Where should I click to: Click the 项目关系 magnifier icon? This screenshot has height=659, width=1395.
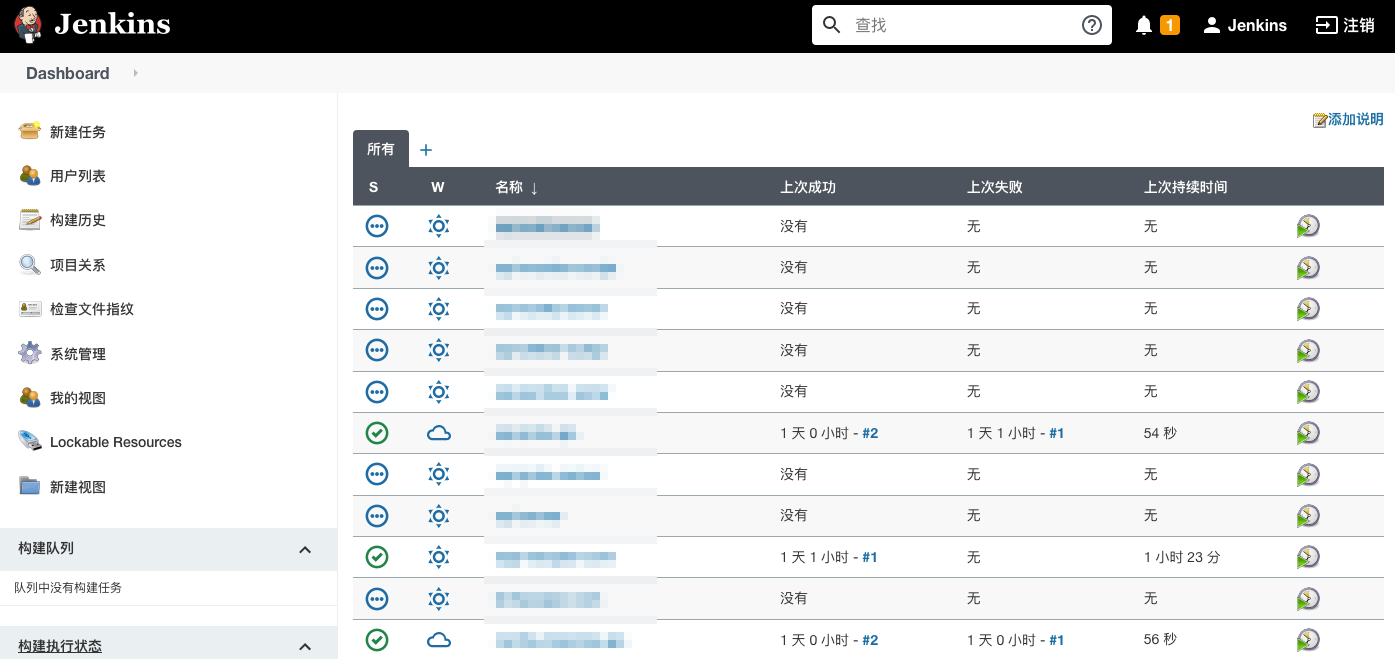point(30,264)
